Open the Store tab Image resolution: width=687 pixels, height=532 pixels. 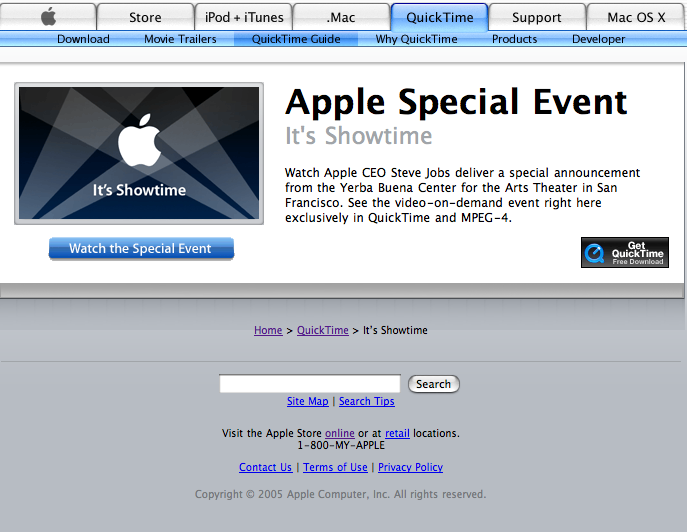145,17
